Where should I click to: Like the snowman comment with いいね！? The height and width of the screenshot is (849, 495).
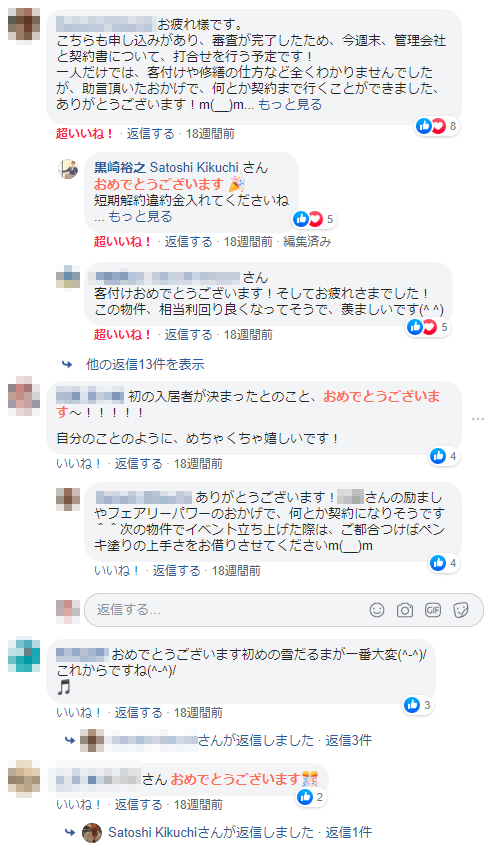click(x=79, y=713)
